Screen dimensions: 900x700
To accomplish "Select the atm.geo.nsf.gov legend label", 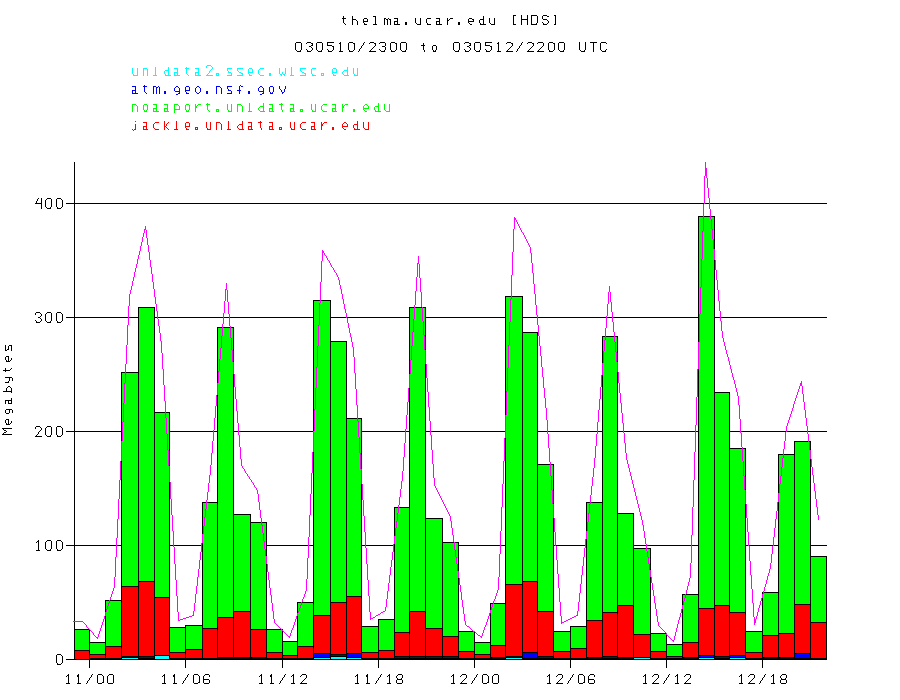I will (x=208, y=89).
